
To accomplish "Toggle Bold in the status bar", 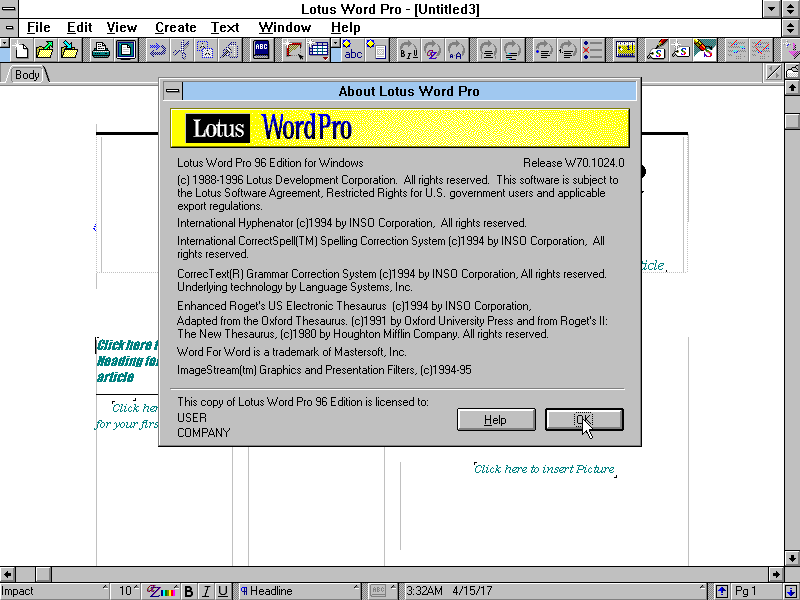I will tap(189, 591).
